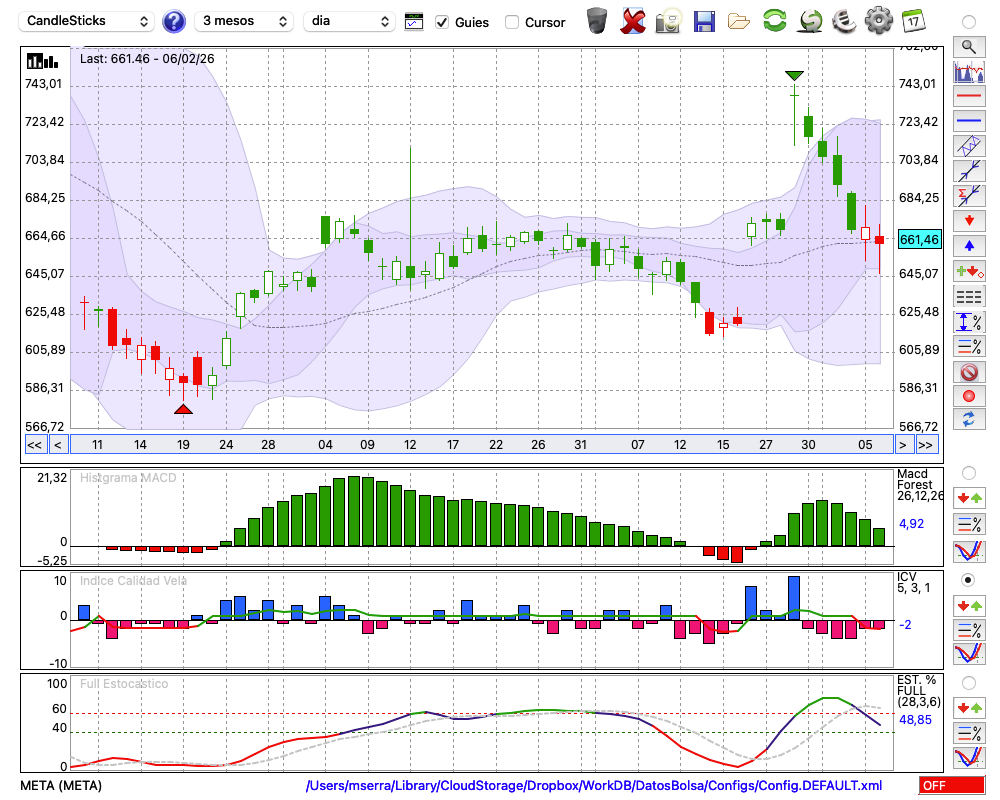Click the chart window icon beside Guies

pos(414,22)
